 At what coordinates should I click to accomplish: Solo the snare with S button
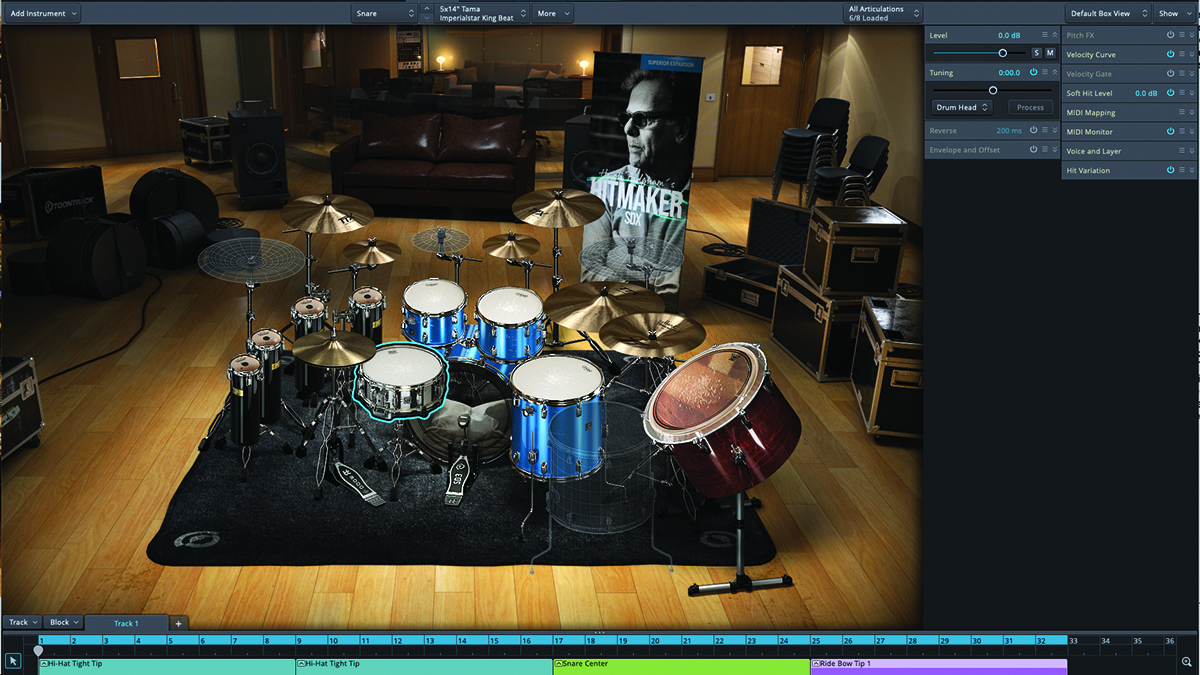pyautogui.click(x=1036, y=53)
